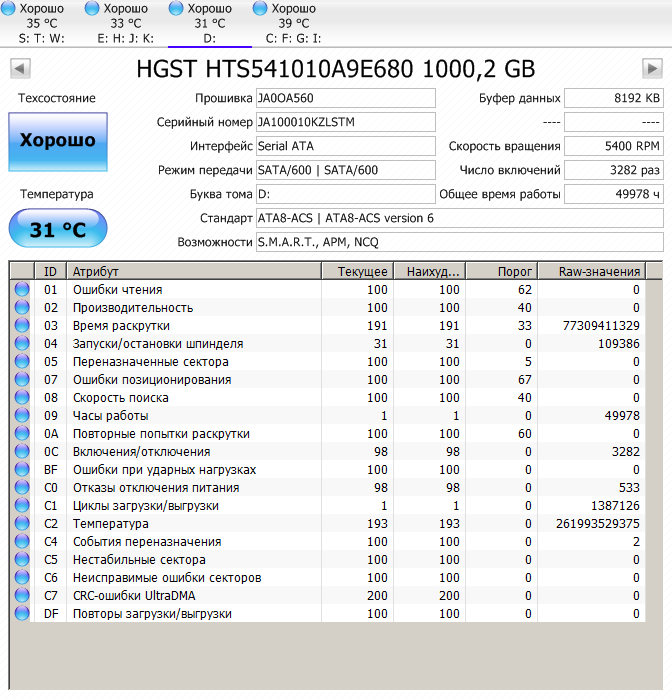Viewport: 672px width, 699px height.
Task: Switch to the disk C: F: G: I: tab
Action: pos(294,24)
